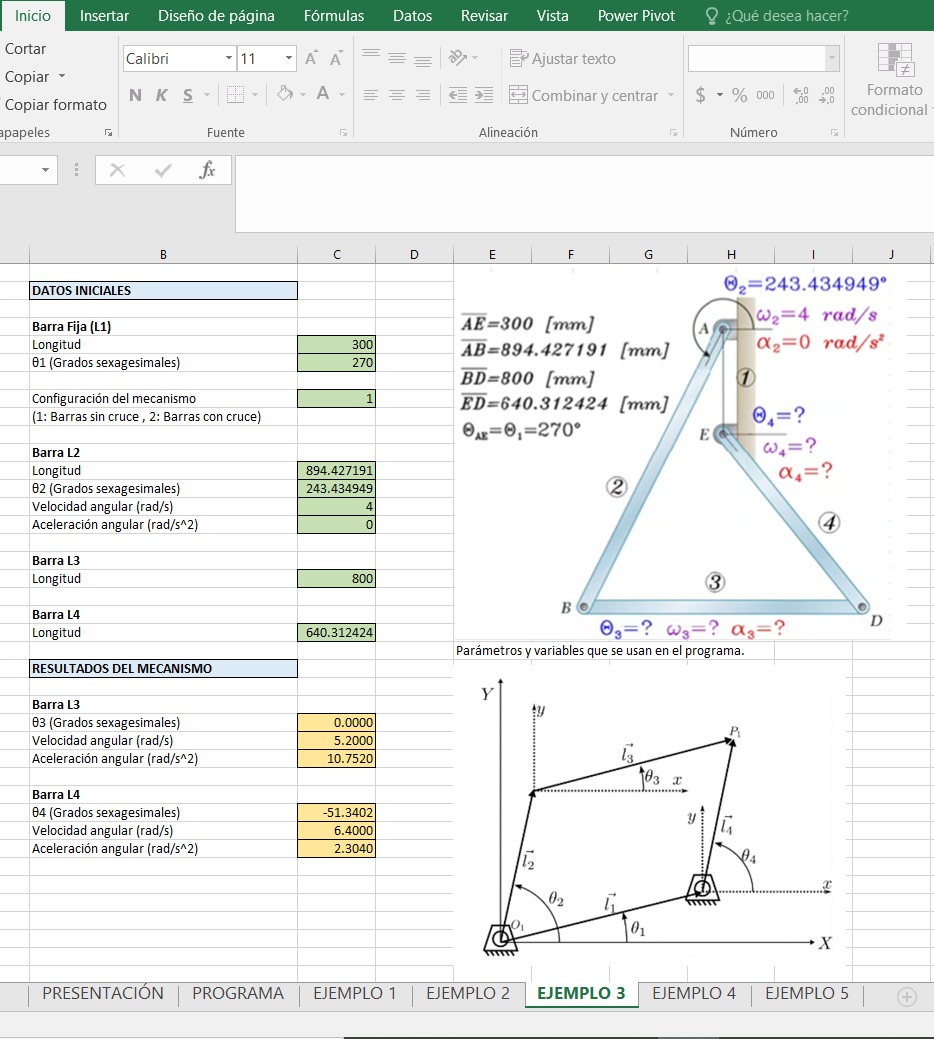Decrease font size icon
The width and height of the screenshot is (934, 1039).
point(337,58)
